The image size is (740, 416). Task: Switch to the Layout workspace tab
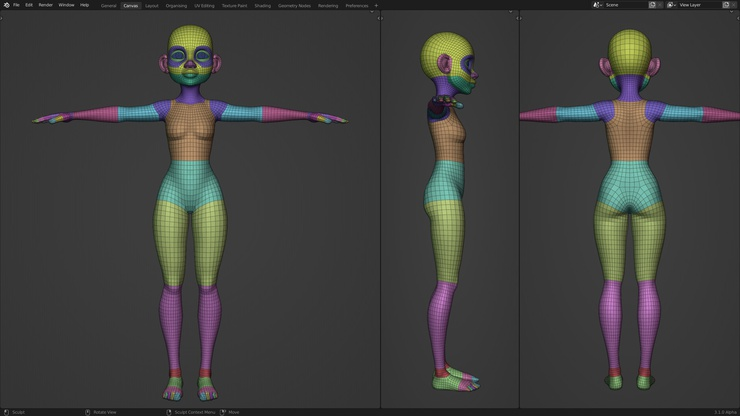click(152, 5)
